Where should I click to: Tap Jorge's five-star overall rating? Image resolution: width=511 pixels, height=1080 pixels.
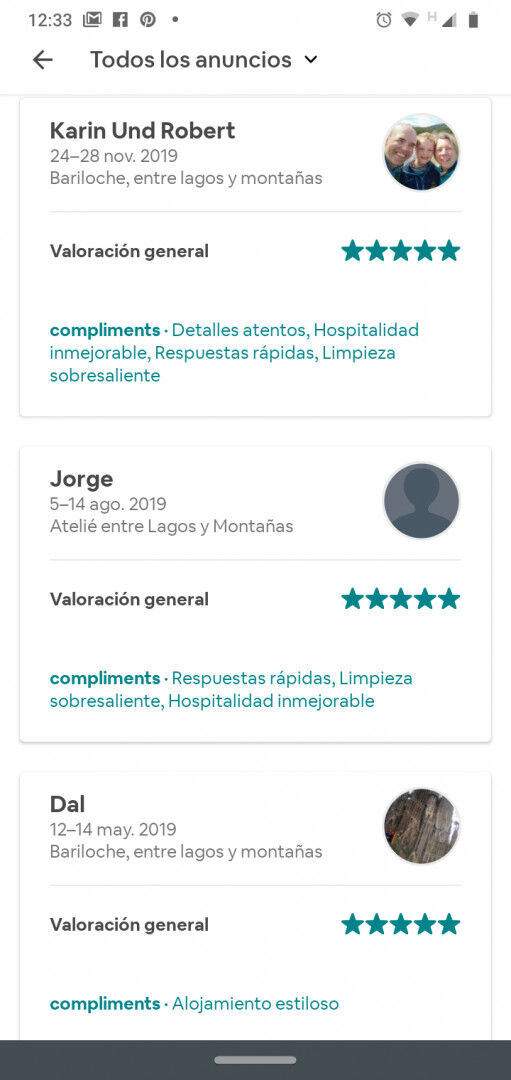(401, 599)
